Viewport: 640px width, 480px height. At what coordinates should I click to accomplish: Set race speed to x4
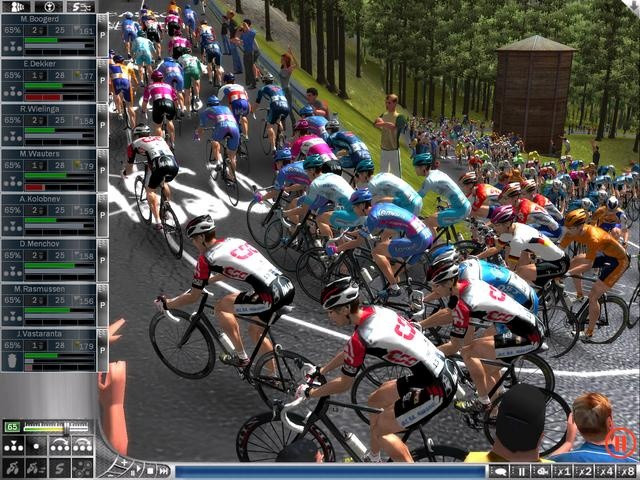coord(606,472)
